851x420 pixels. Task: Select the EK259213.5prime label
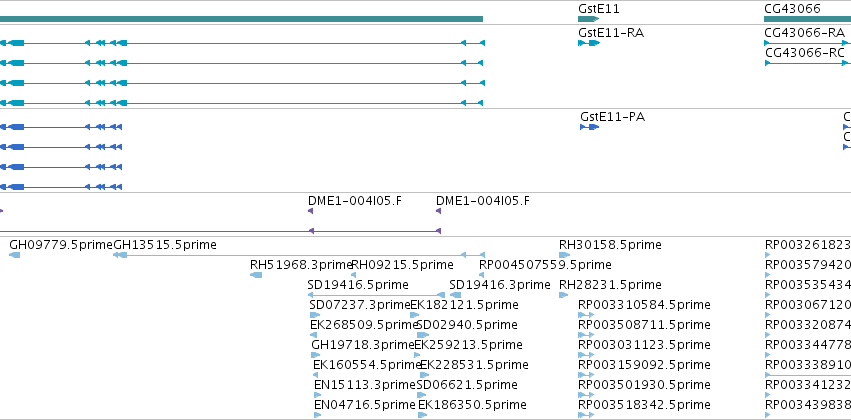(468, 345)
